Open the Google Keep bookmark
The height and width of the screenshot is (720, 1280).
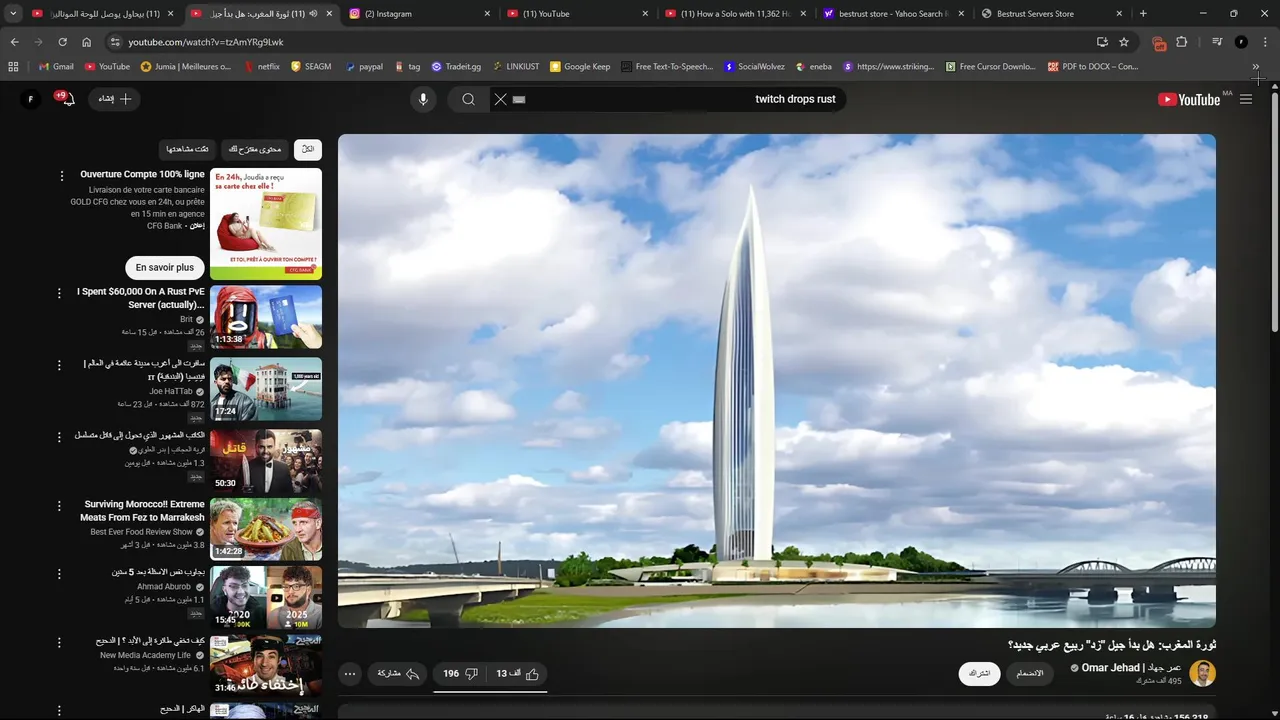[x=579, y=67]
